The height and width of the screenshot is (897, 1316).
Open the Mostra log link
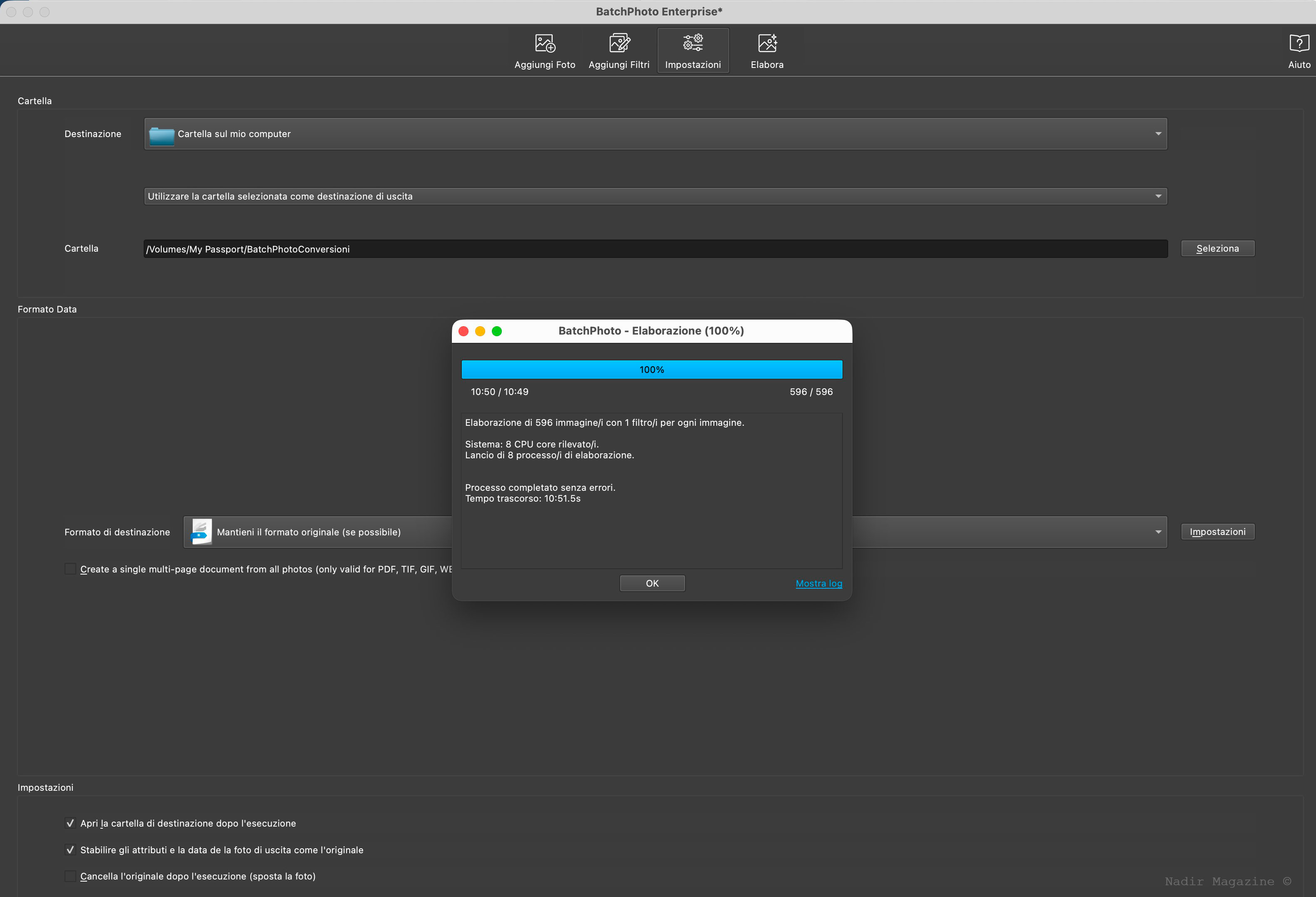[x=819, y=584]
